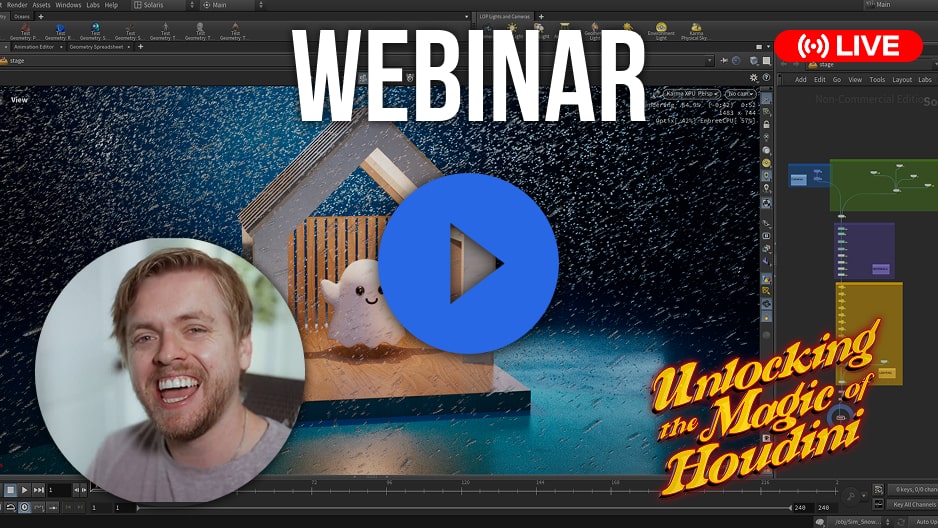938x528 pixels.
Task: Switch to the Geometry Spreadsheet tab
Action: coord(96,47)
